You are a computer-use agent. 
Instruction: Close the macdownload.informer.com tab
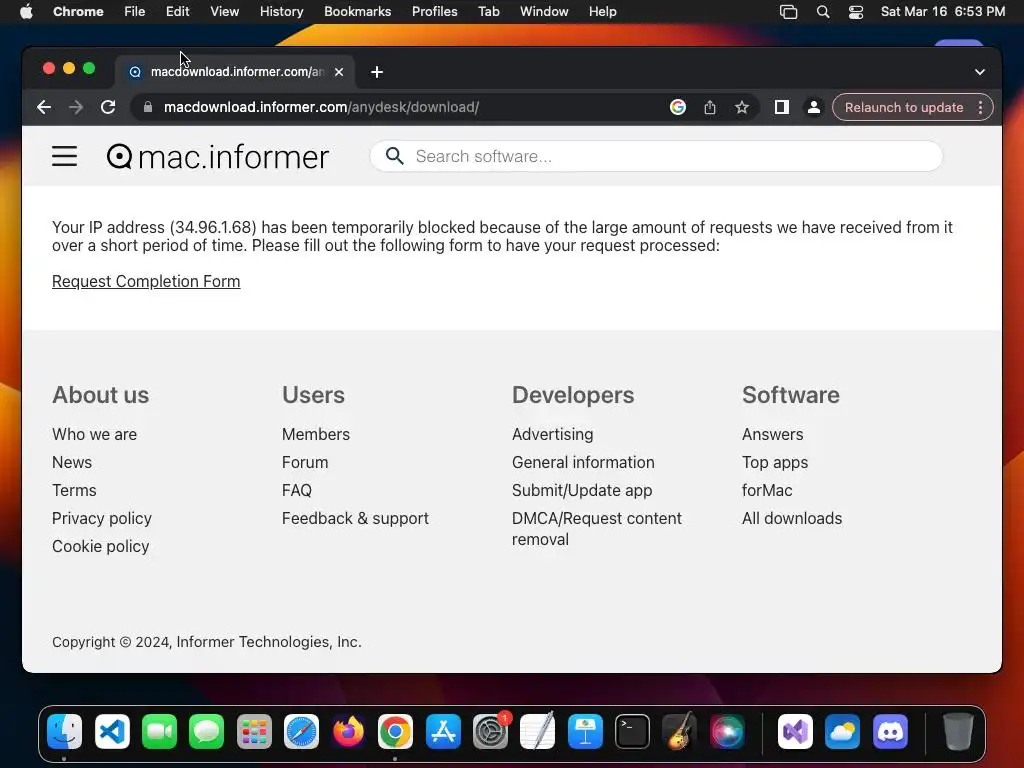point(339,72)
